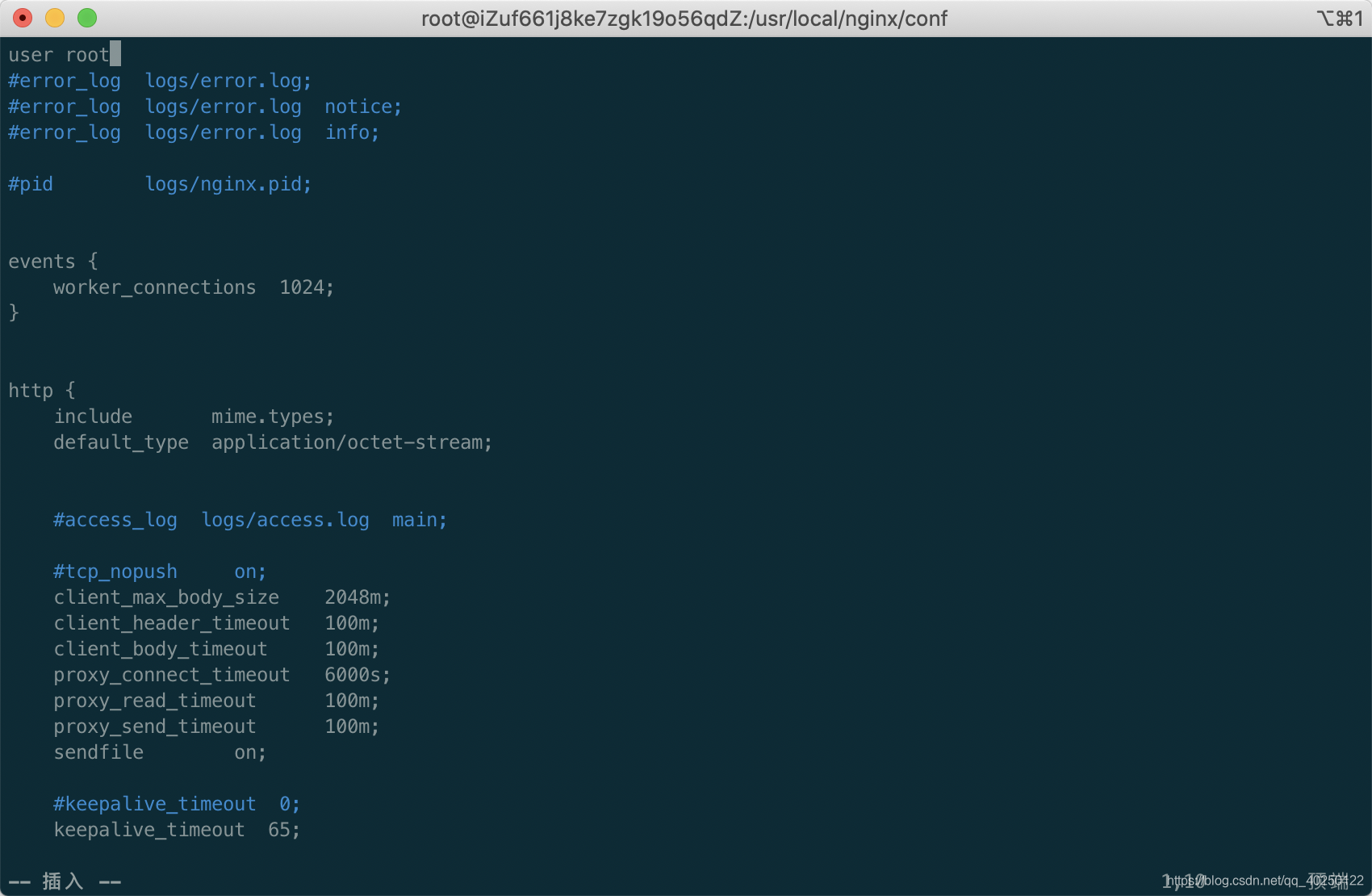Click the '#tcp_nopush' comment
The width and height of the screenshot is (1372, 896).
pos(115,572)
